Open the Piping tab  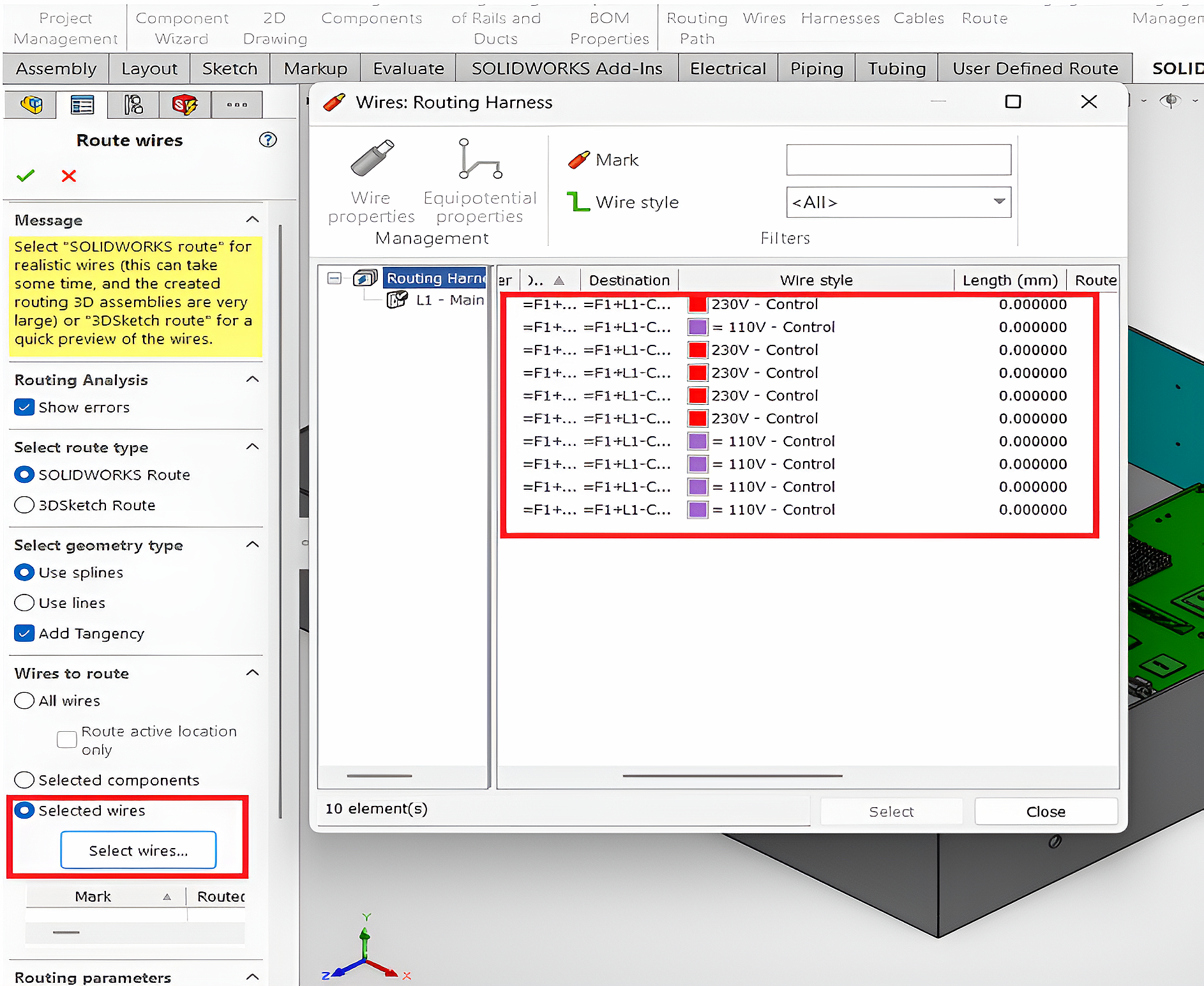pyautogui.click(x=816, y=68)
